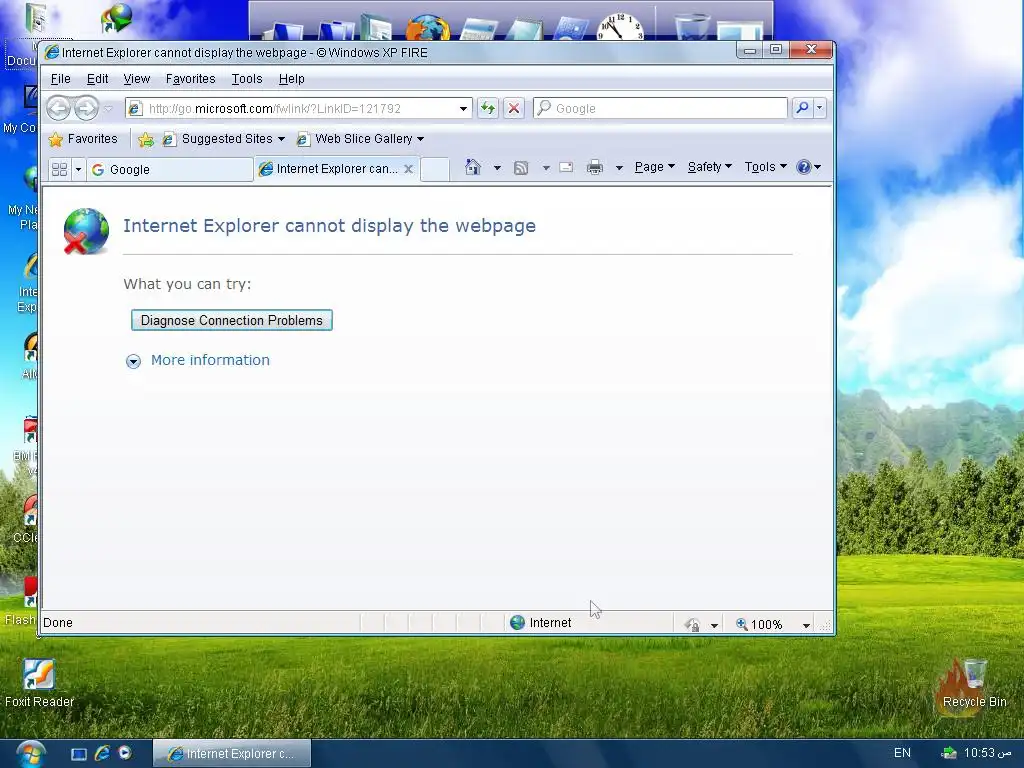Viewport: 1024px width, 768px height.
Task: Open Safety command bar menu
Action: (x=710, y=167)
